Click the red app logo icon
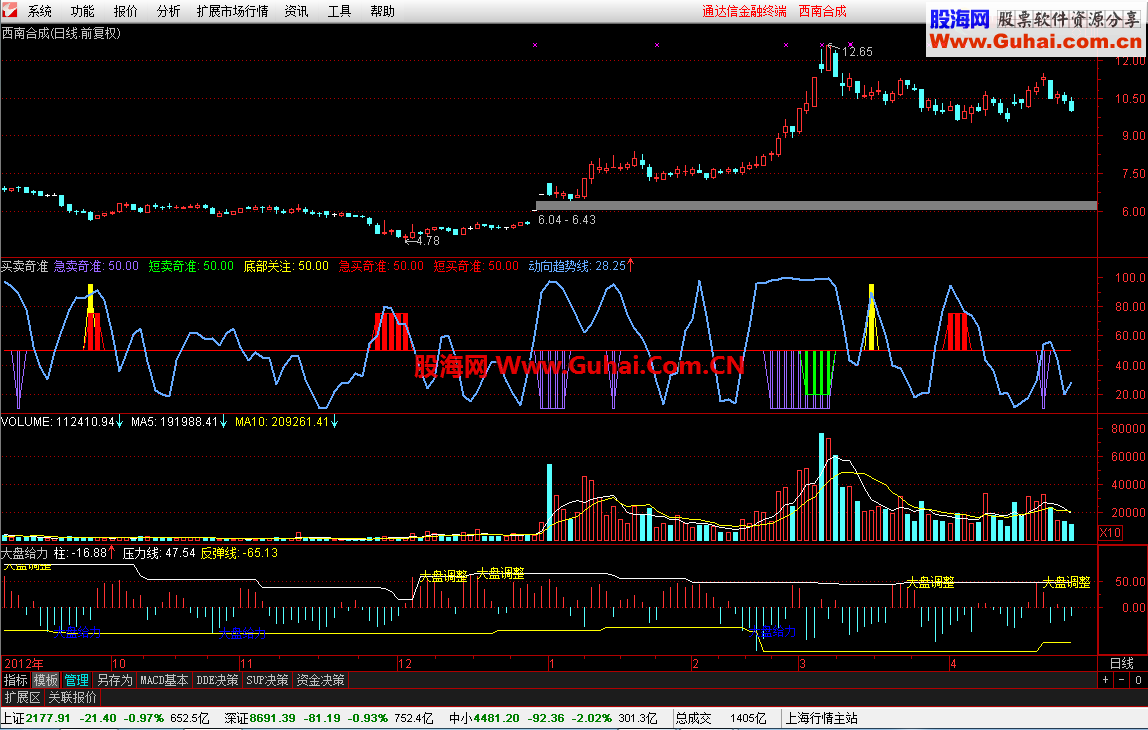 10,11
